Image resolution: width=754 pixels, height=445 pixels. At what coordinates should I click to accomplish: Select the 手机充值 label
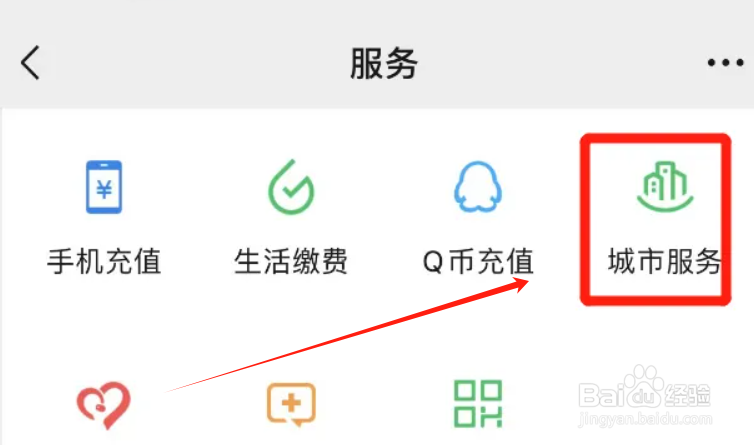click(104, 261)
